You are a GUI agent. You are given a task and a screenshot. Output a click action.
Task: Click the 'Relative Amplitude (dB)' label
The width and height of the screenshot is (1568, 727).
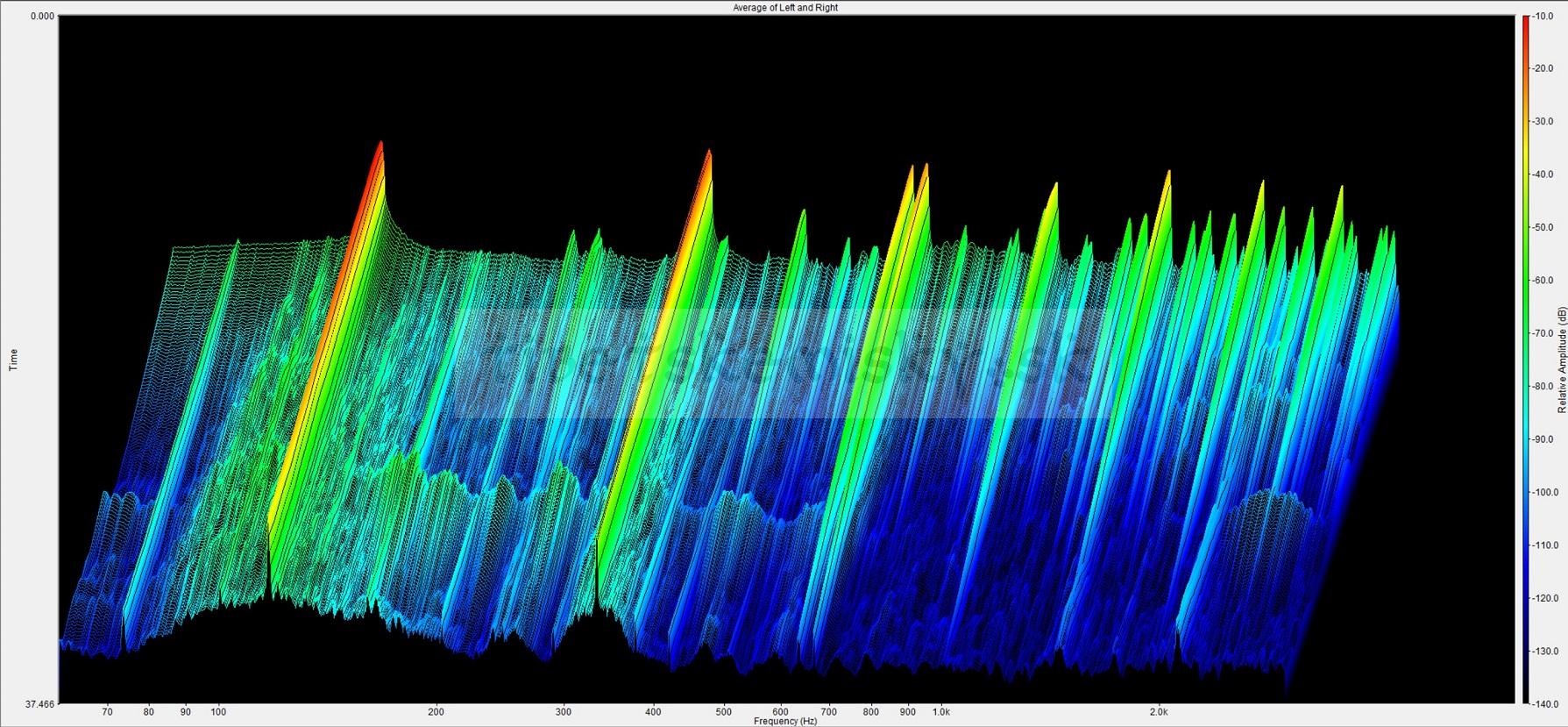coord(1562,360)
